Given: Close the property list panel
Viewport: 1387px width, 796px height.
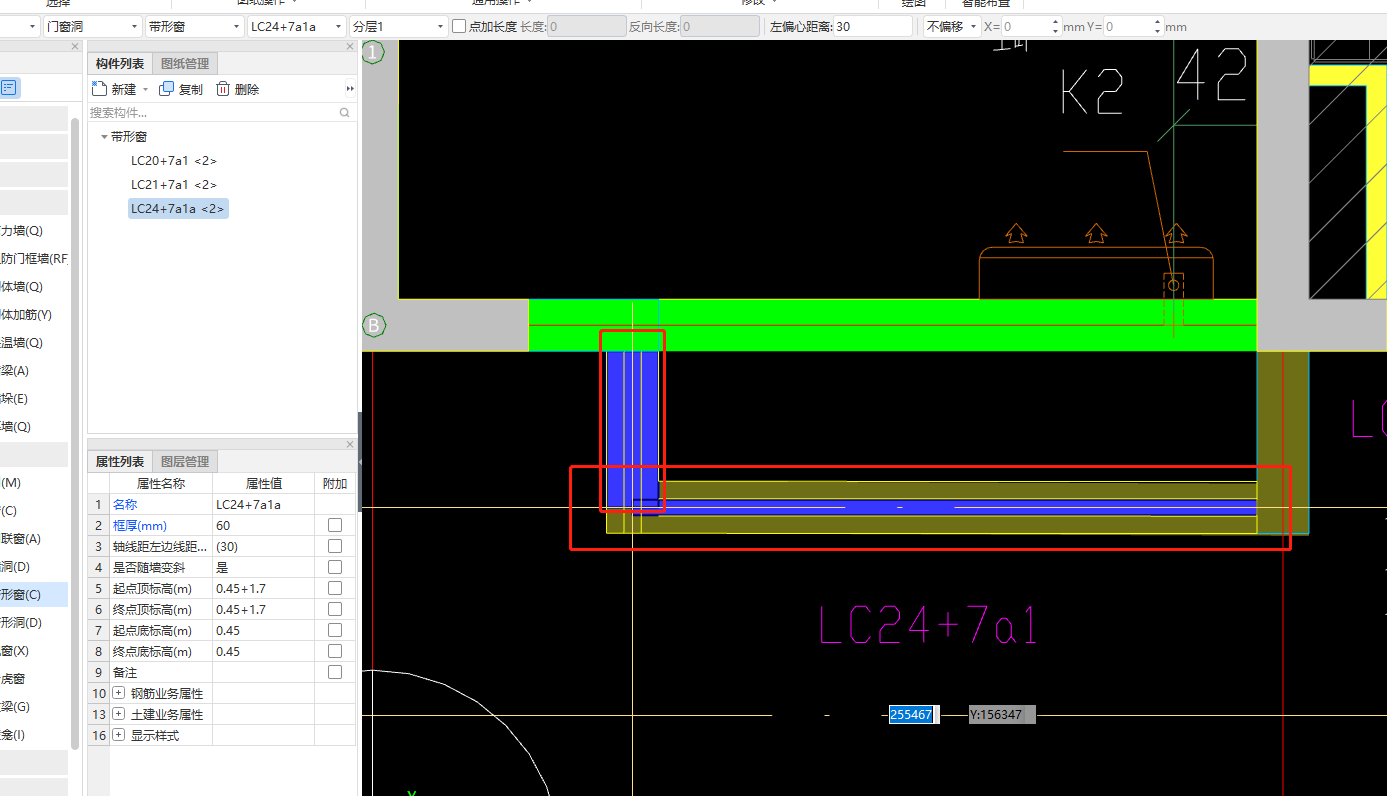Looking at the screenshot, I should 350,444.
